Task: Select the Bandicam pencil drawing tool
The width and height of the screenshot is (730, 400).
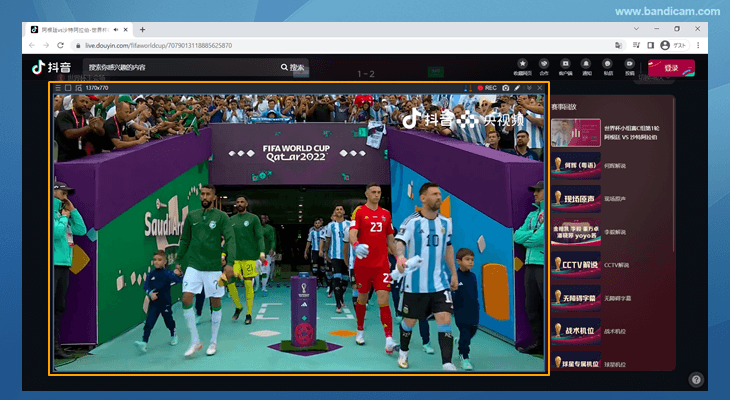Action: click(x=519, y=88)
